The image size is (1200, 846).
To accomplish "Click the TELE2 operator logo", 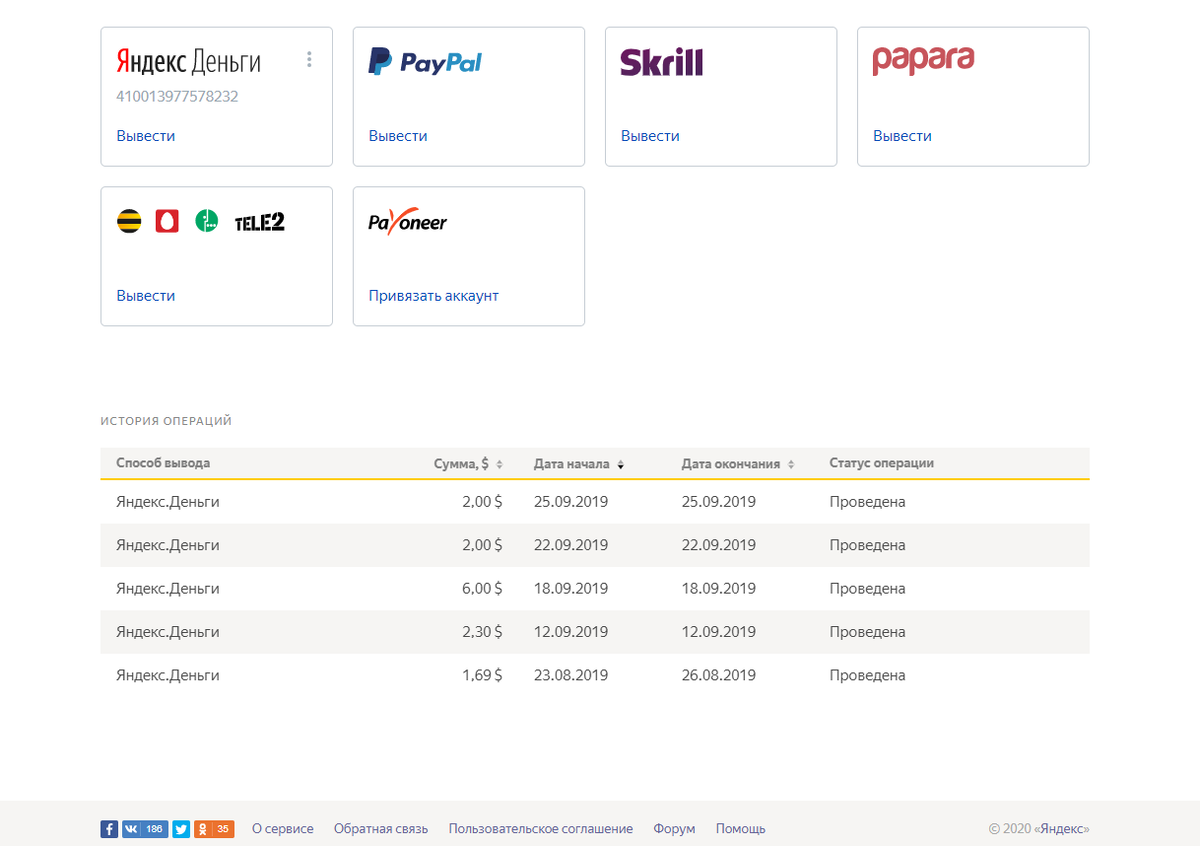I will pos(259,222).
